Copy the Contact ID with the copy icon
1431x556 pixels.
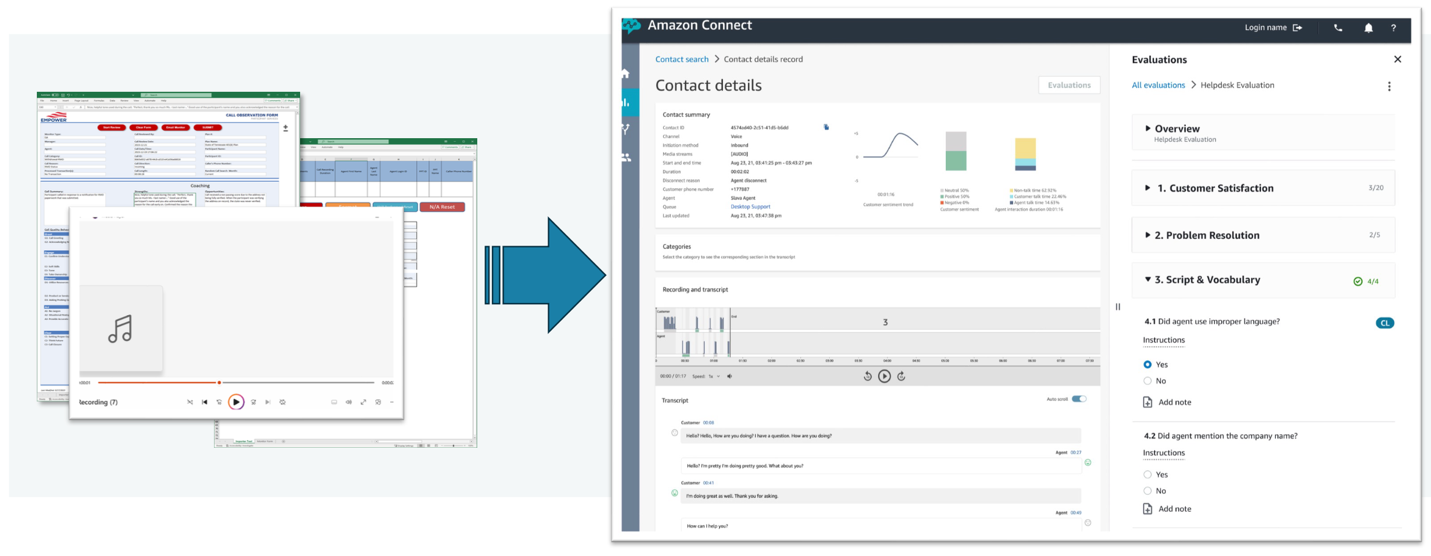click(826, 127)
